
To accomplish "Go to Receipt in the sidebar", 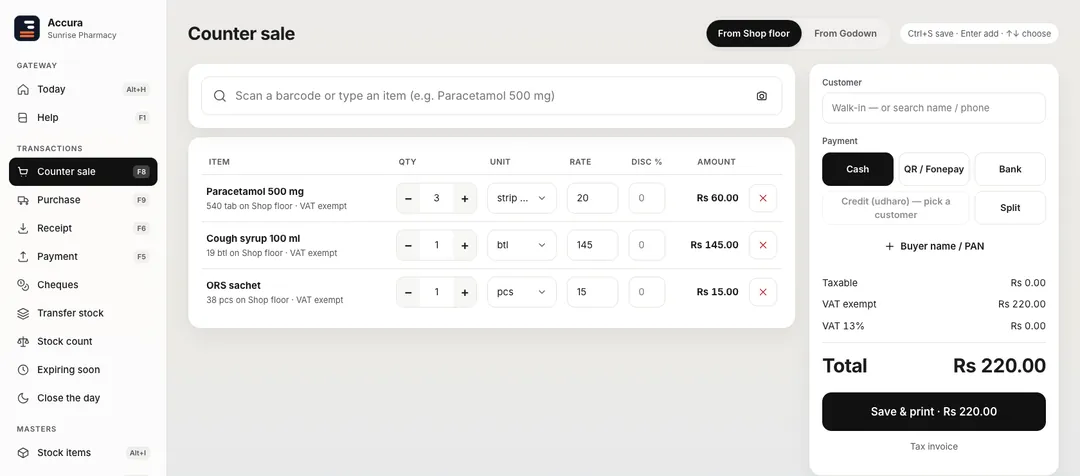I will (83, 228).
